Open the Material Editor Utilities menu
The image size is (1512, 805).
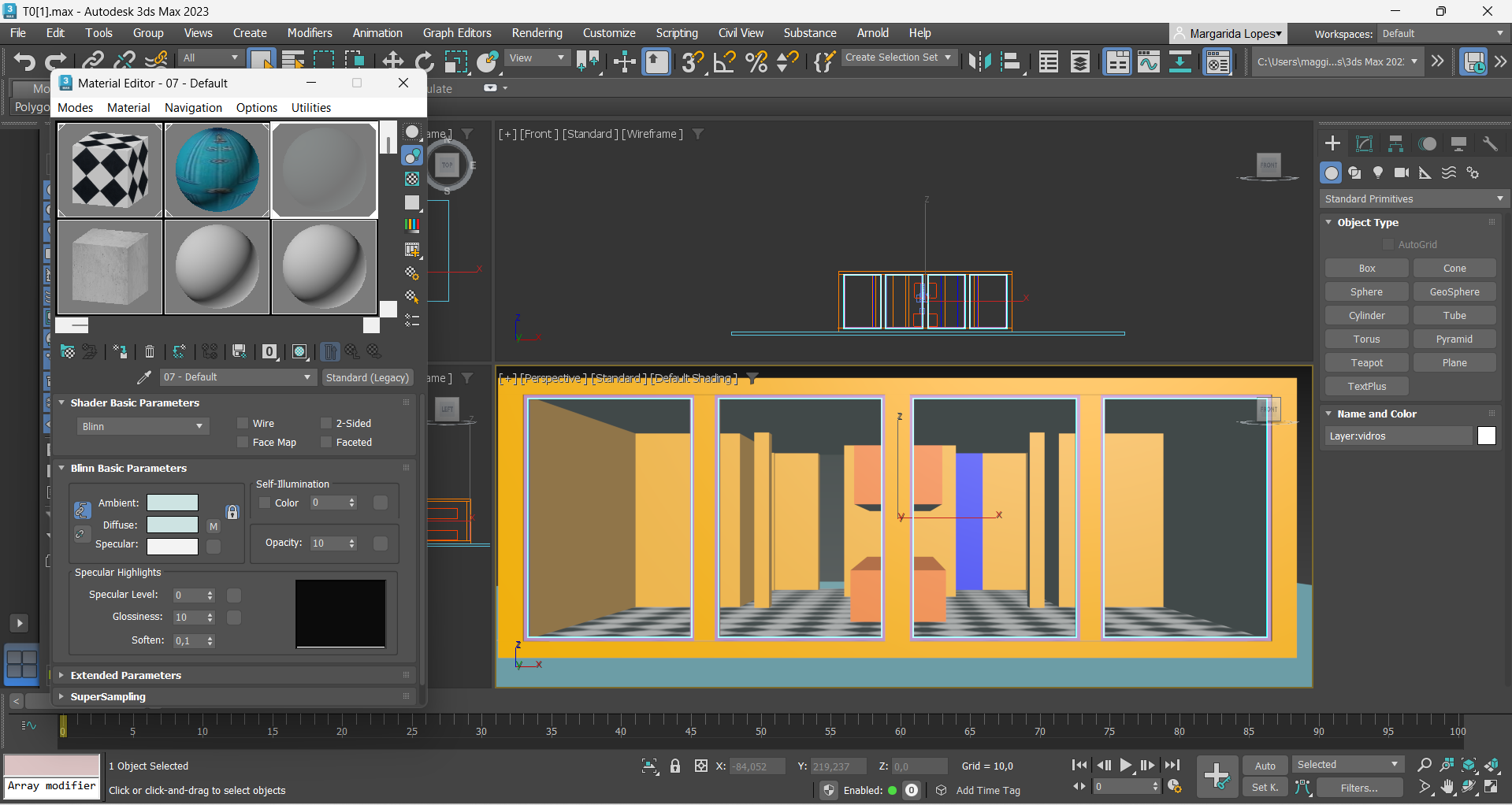click(x=310, y=108)
